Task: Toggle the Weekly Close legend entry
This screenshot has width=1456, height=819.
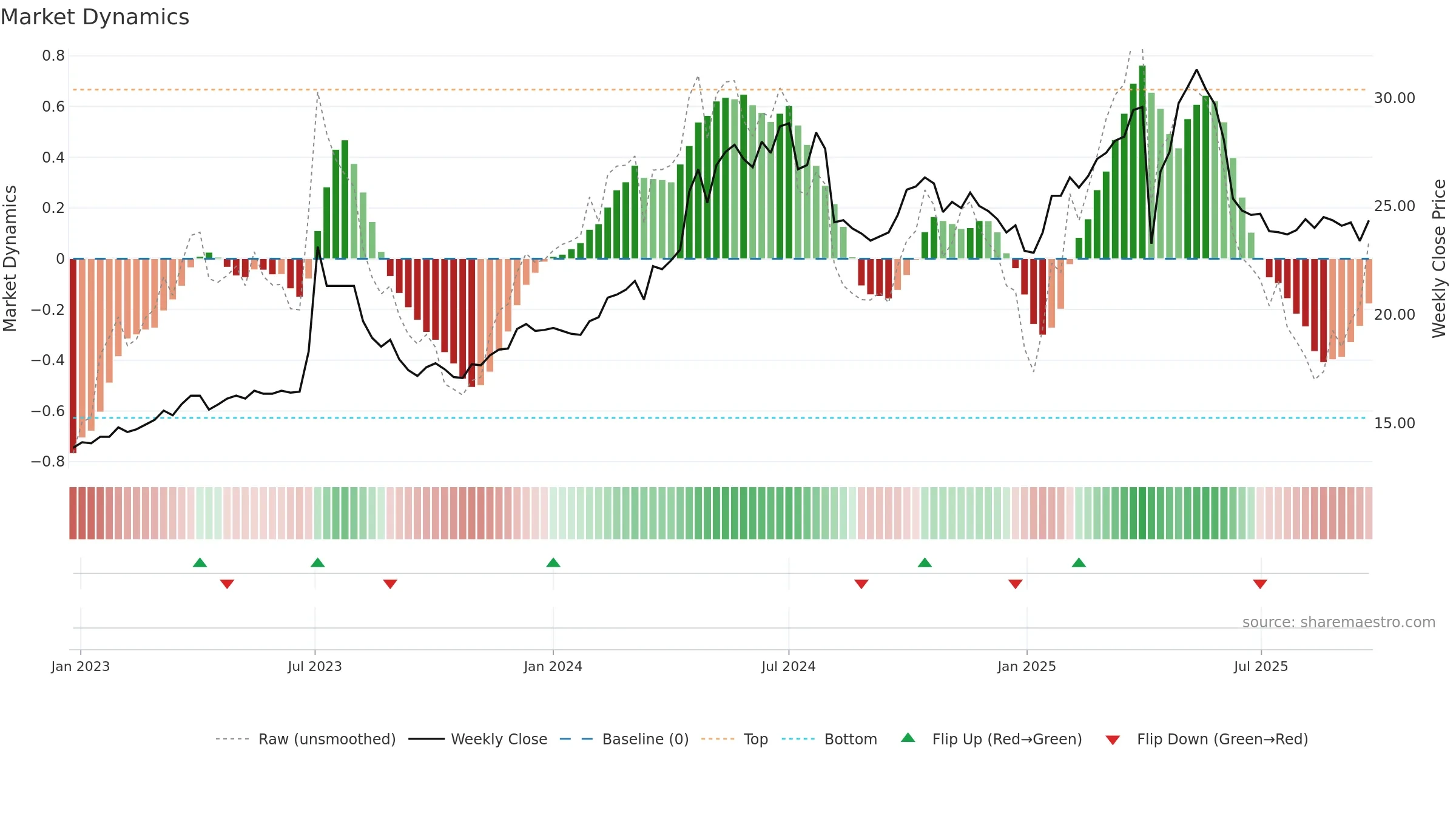Action: [x=477, y=739]
